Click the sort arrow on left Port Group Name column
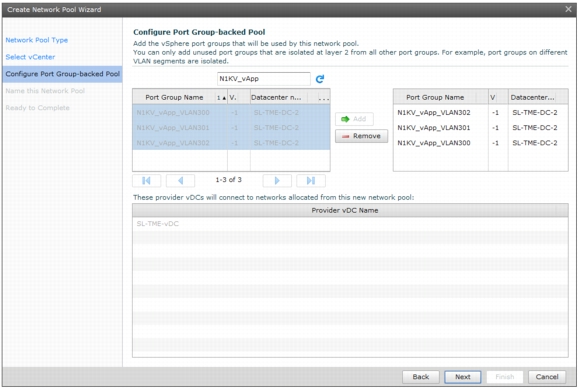Screen dimensions: 580x390 click(x=224, y=98)
